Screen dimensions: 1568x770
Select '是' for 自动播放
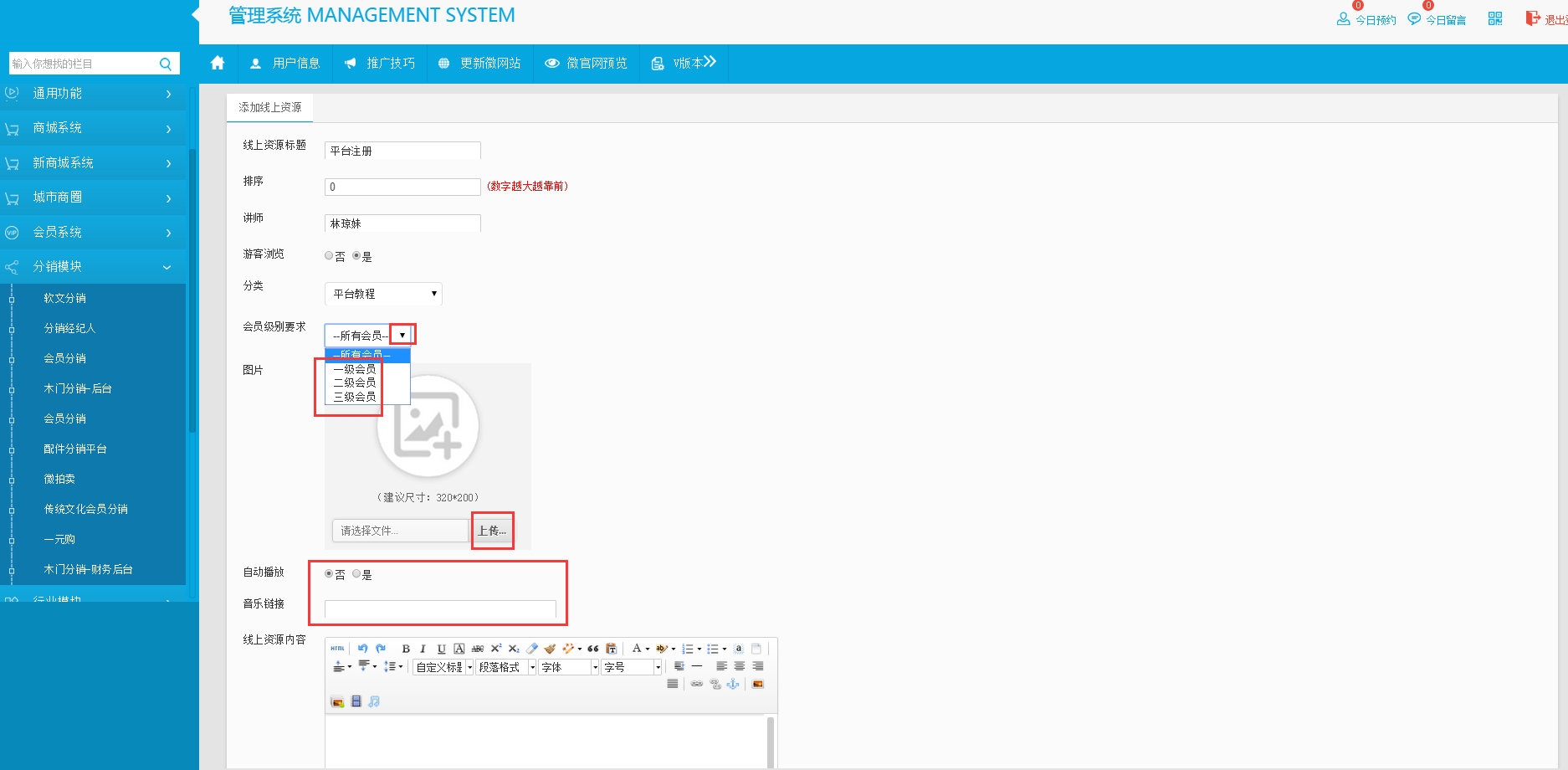coord(356,574)
